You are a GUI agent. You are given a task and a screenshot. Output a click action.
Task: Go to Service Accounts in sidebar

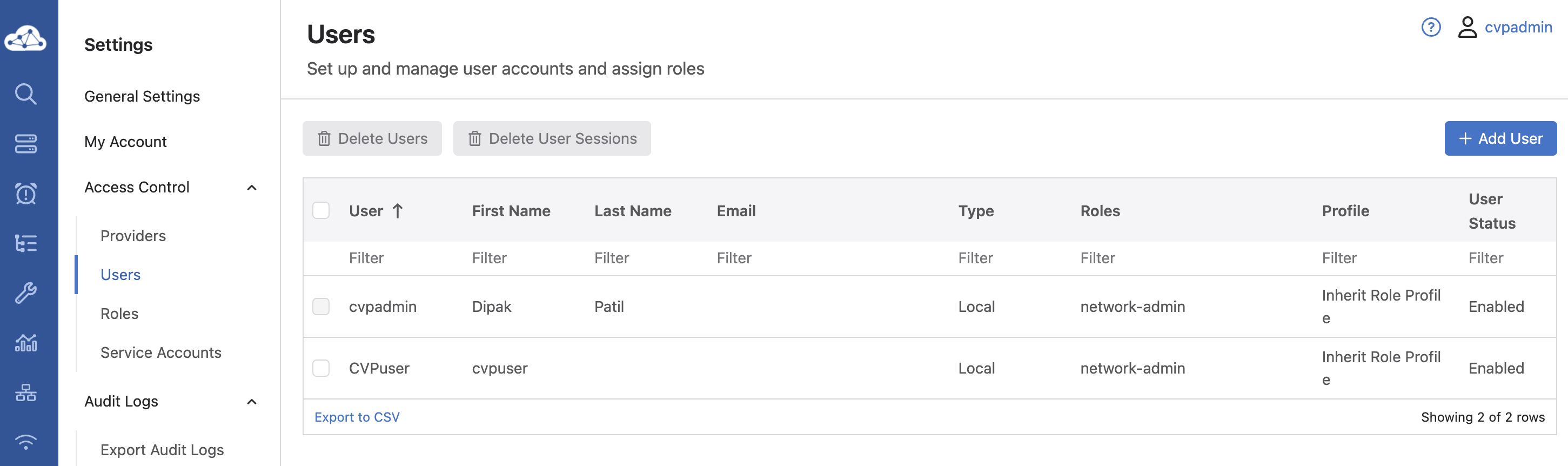160,352
